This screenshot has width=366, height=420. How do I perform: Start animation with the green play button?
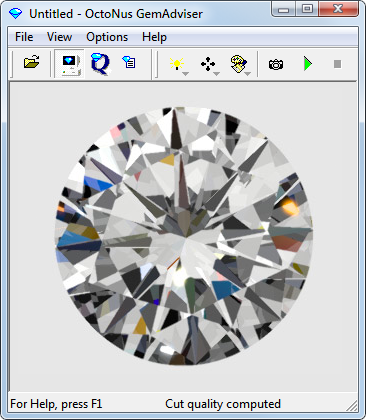pos(308,64)
